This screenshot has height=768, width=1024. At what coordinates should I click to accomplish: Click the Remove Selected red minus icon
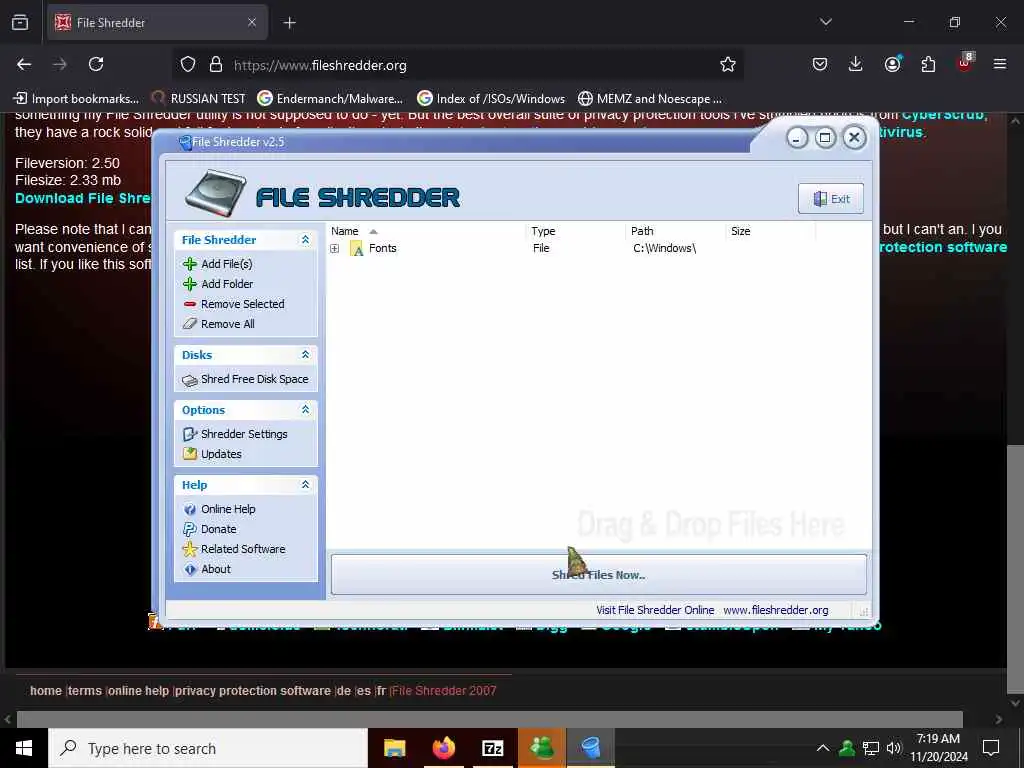(190, 304)
